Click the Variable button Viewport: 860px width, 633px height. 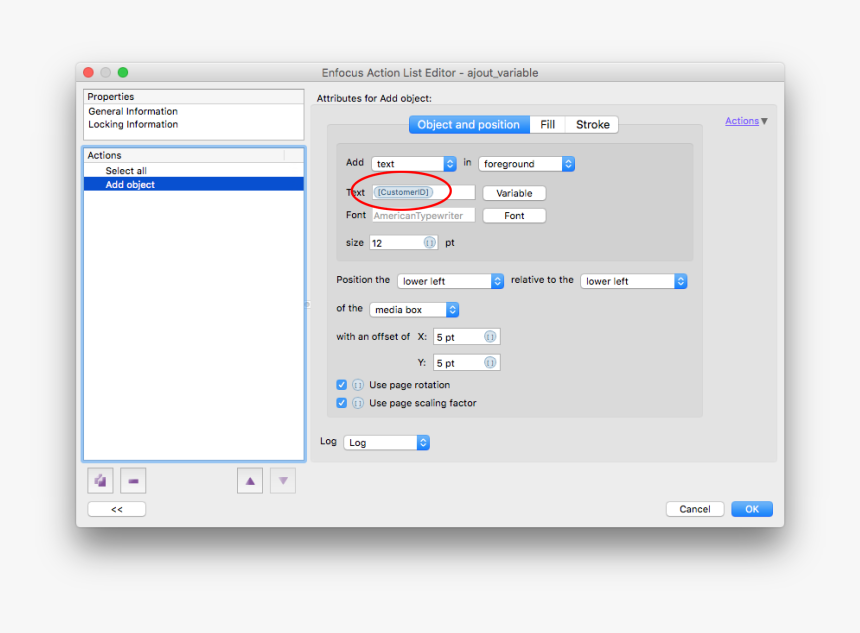pyautogui.click(x=514, y=193)
